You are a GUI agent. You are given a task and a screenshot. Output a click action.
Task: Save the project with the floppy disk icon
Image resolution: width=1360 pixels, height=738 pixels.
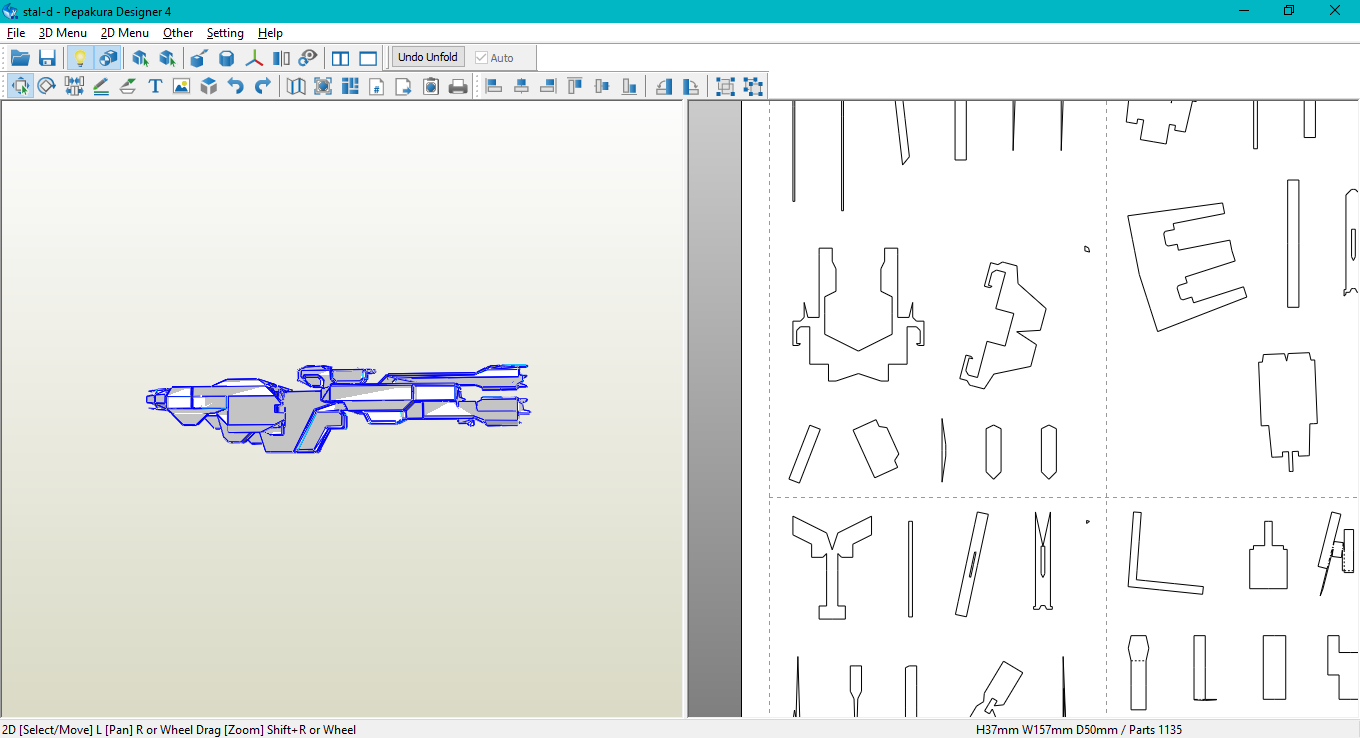click(47, 58)
